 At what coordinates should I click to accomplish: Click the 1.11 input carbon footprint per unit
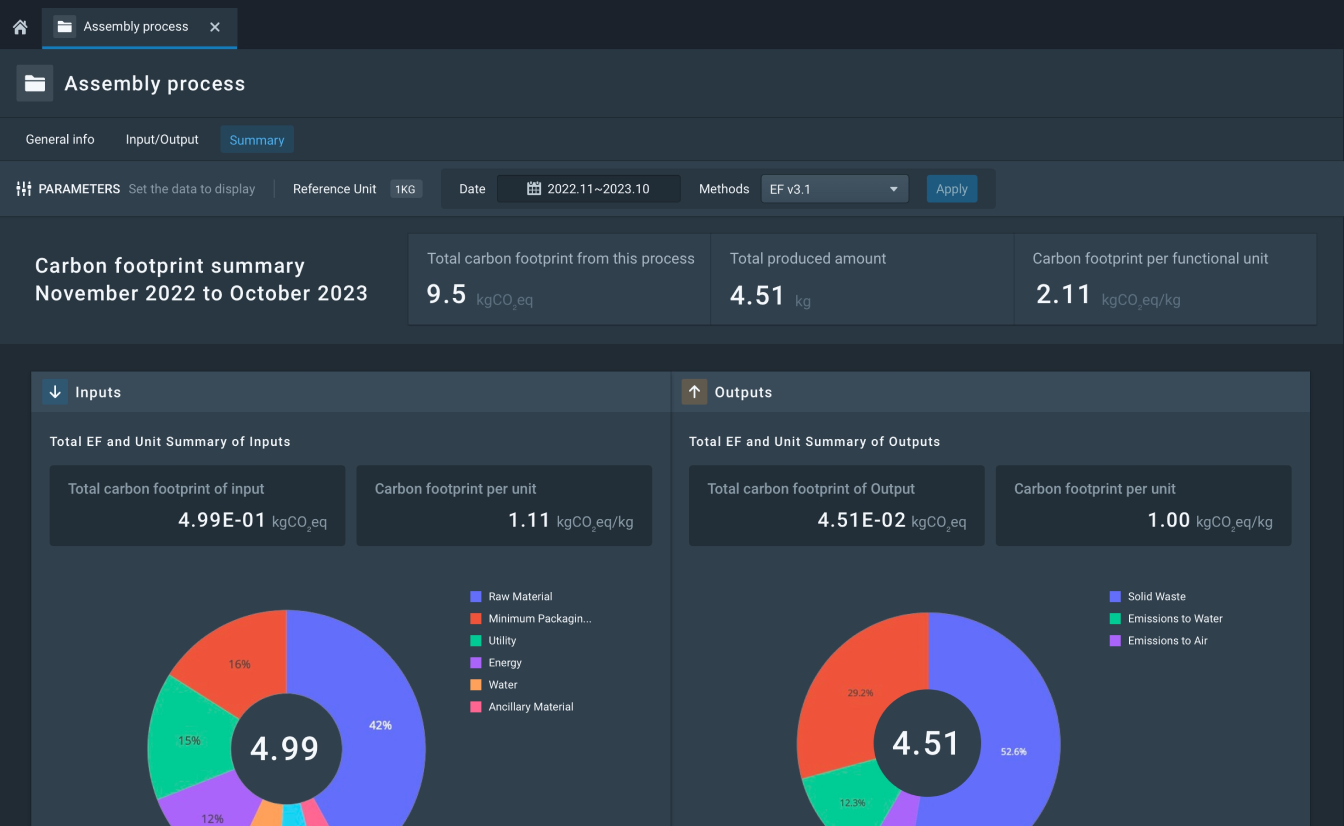[x=529, y=519]
